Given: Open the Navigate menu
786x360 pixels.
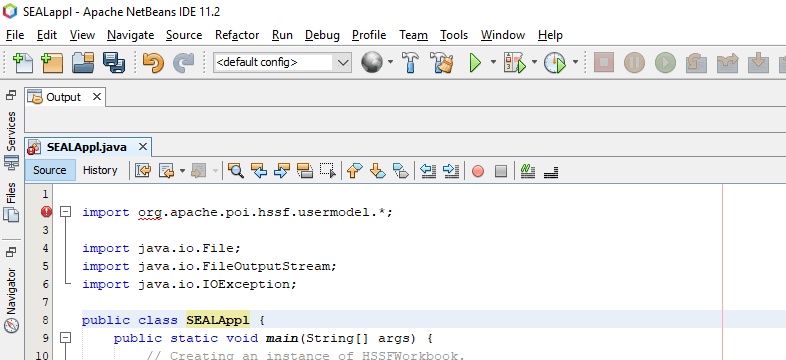Looking at the screenshot, I should 130,35.
